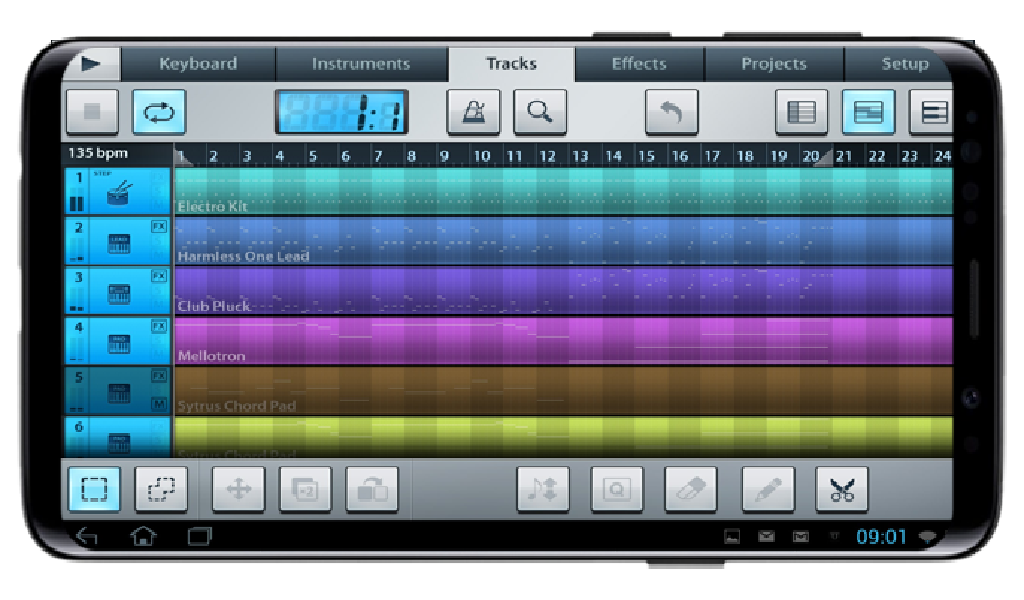Tap the undo arrow icon
This screenshot has height=600, width=1024.
[x=672, y=111]
